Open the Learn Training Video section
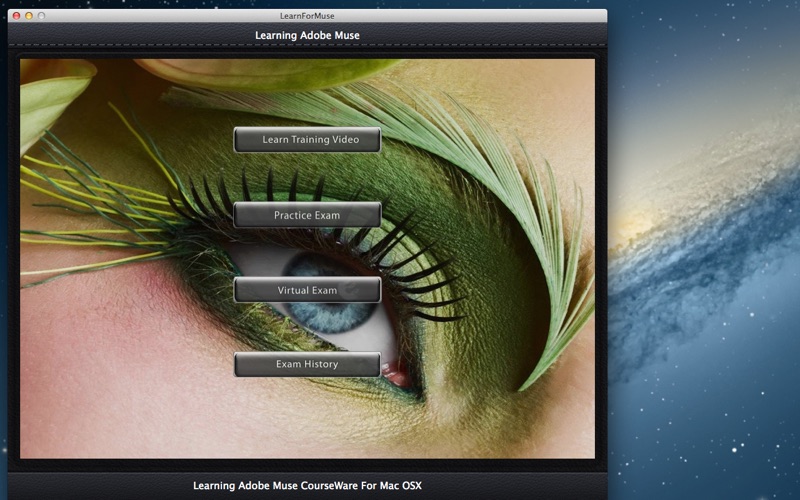This screenshot has height=500, width=800. [x=307, y=140]
